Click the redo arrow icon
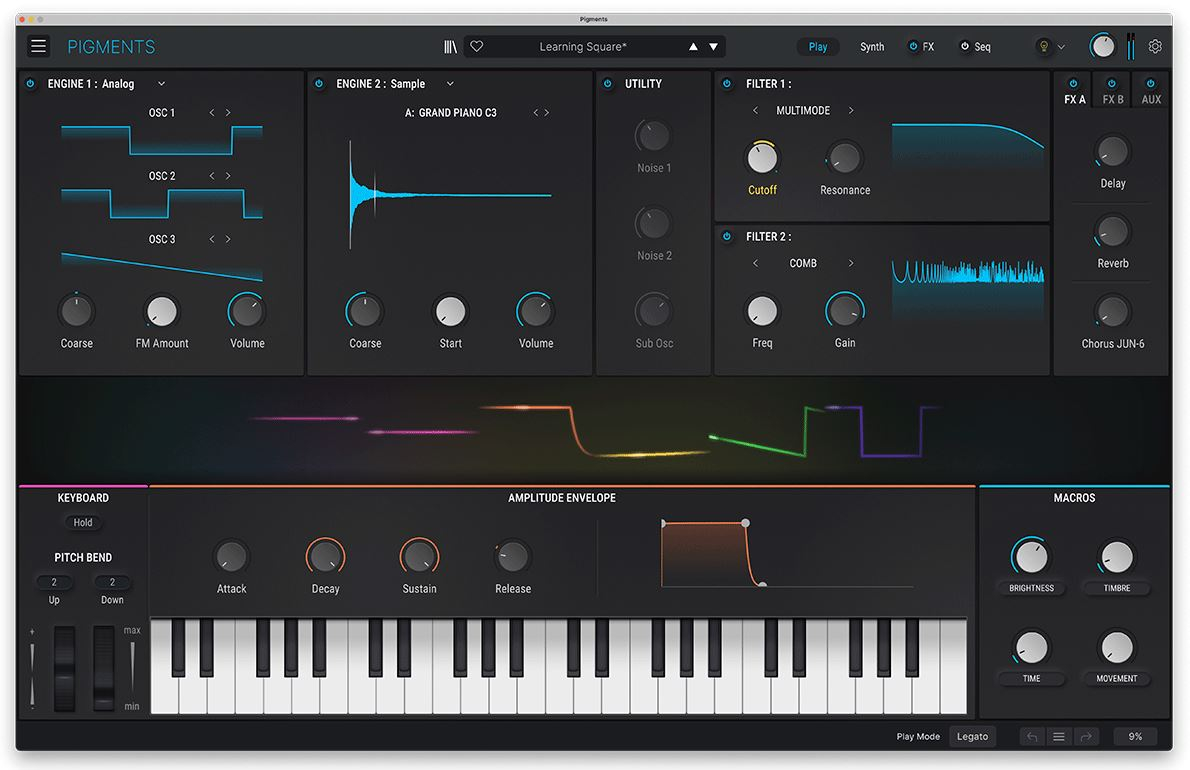The width and height of the screenshot is (1190, 770). 1086,737
